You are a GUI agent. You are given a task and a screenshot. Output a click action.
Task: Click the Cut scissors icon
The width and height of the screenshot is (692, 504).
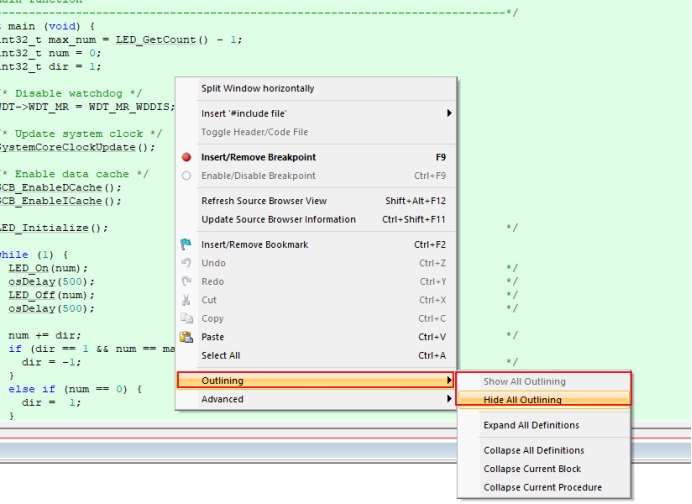coord(186,300)
